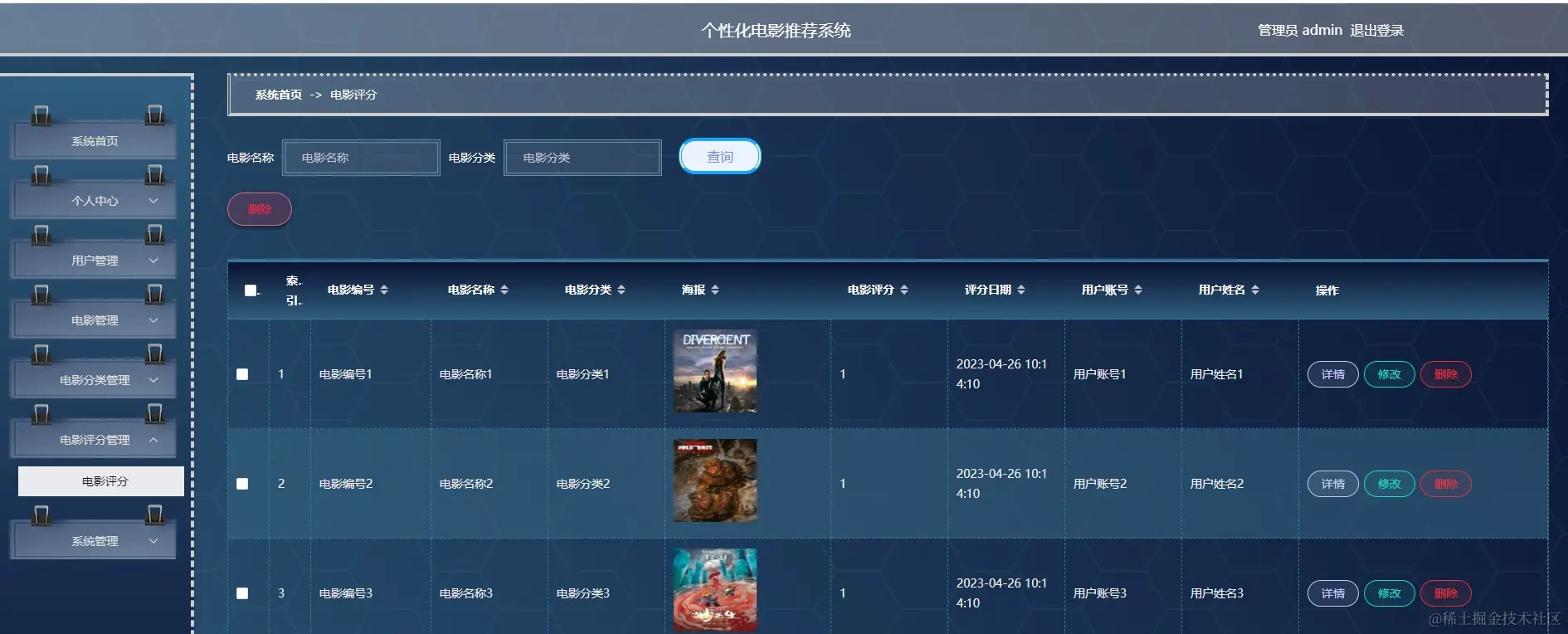Expand the 电影分类管理 sidebar menu
Image resolution: width=1568 pixels, height=634 pixels.
coord(94,380)
